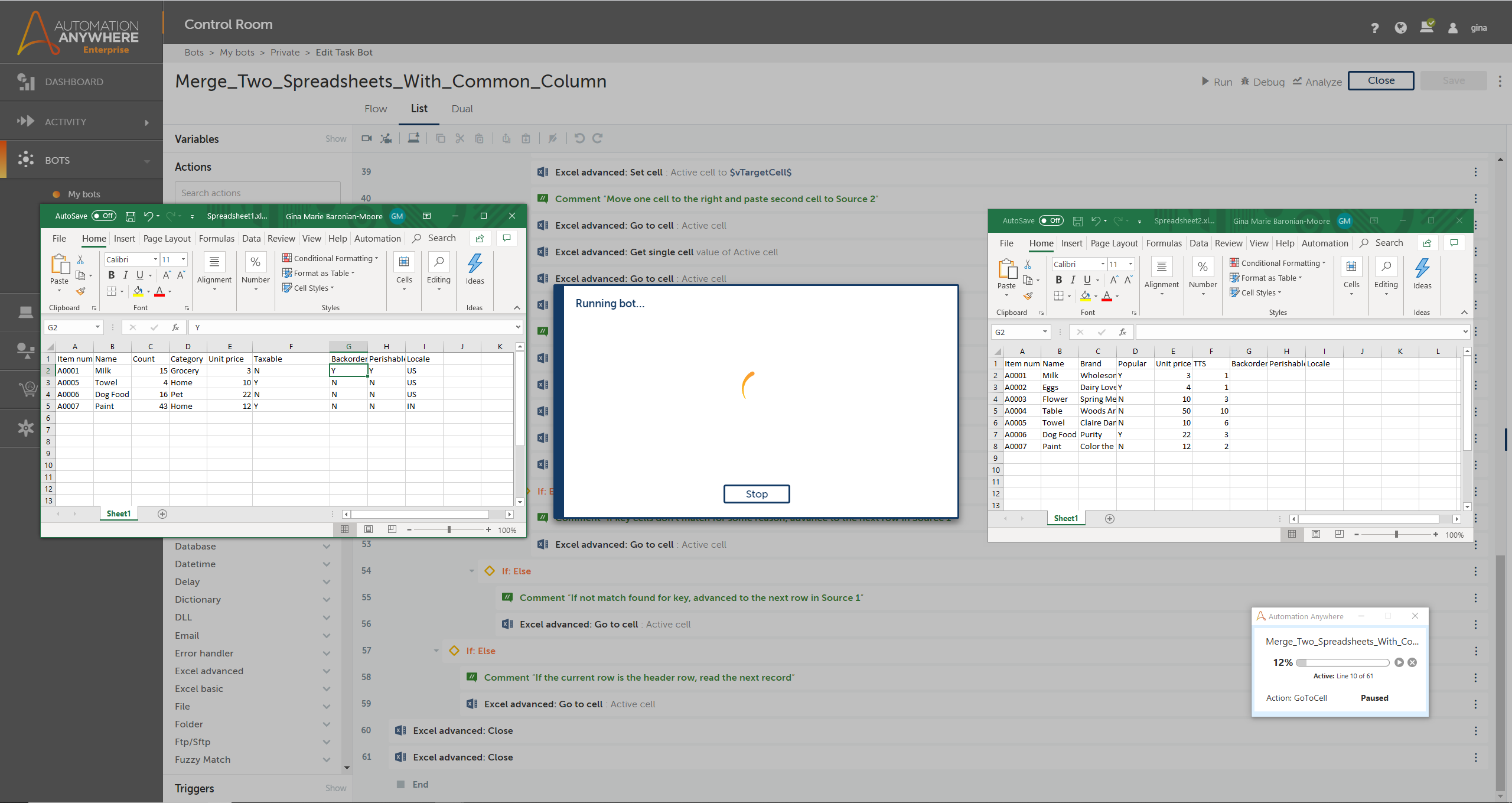
Task: Click the zoom slider in the Spreadsheet1 status bar
Action: 449,530
